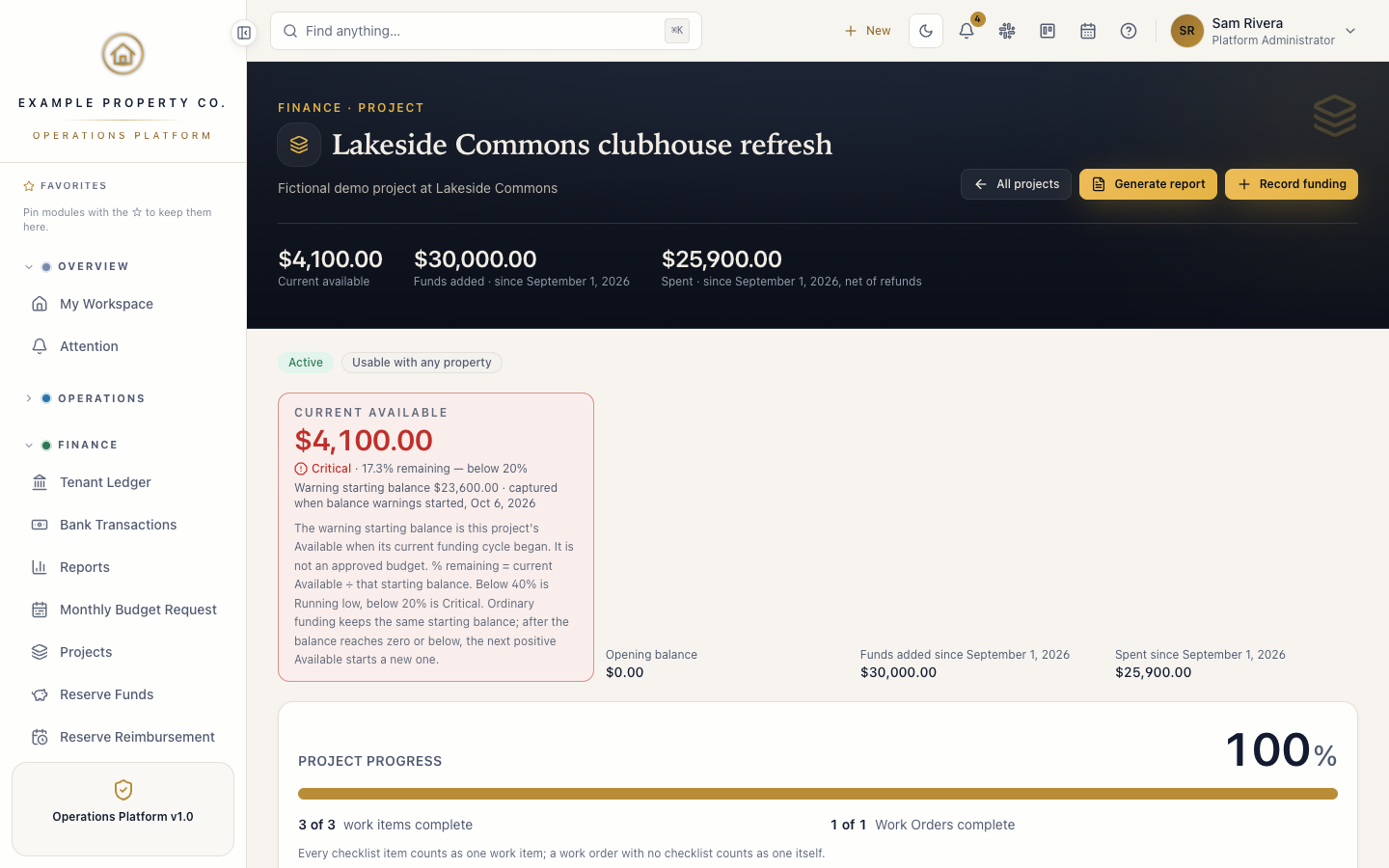Viewport: 1389px width, 868px height.
Task: Collapse the Finance section chevron
Action: pos(29,446)
